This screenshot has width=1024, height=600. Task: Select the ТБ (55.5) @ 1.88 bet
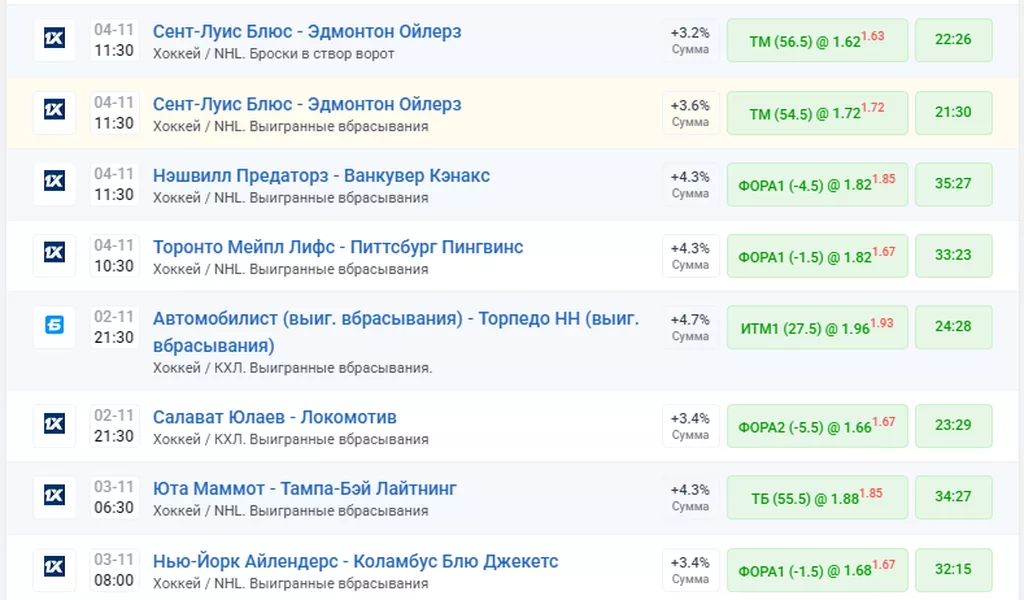817,497
